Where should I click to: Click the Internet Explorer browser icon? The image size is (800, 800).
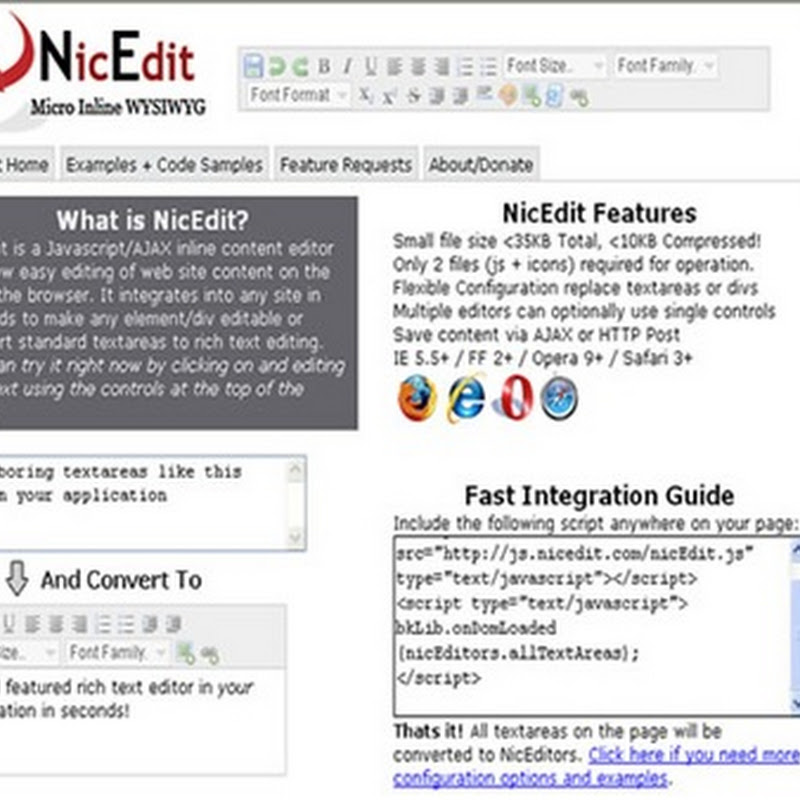click(x=465, y=397)
